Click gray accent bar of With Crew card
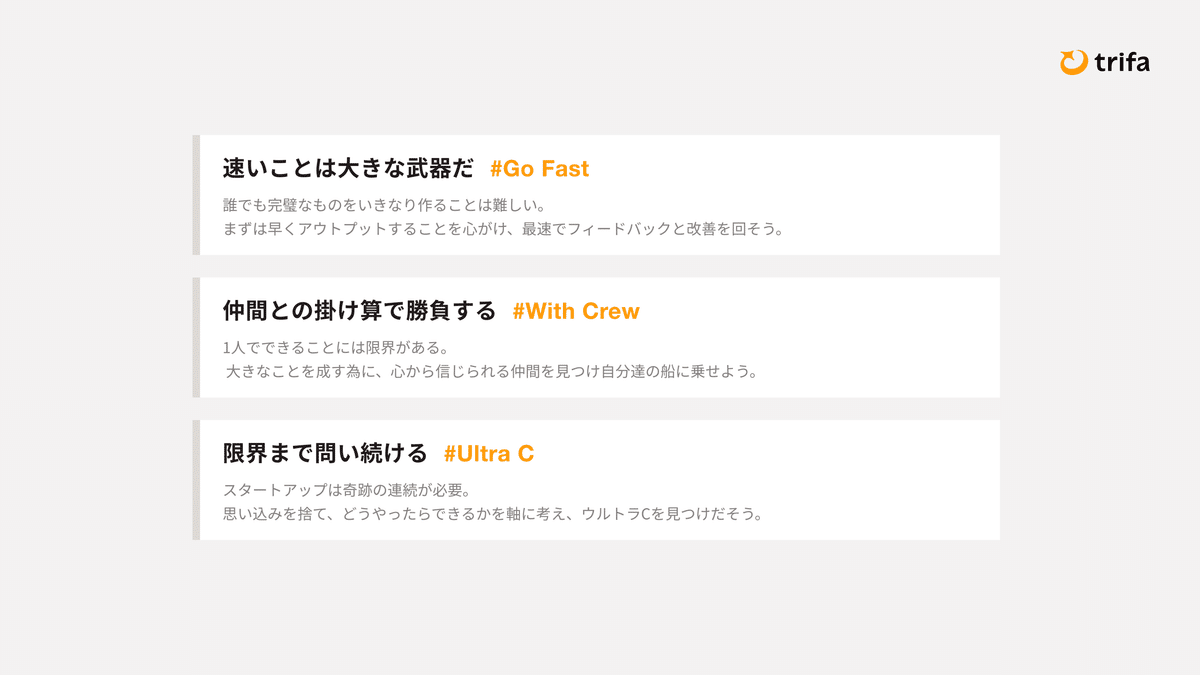 [196, 337]
